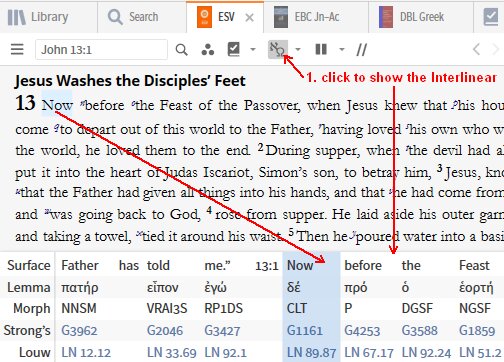Click the Lemma row label
The height and width of the screenshot is (362, 504).
[x=29, y=287]
